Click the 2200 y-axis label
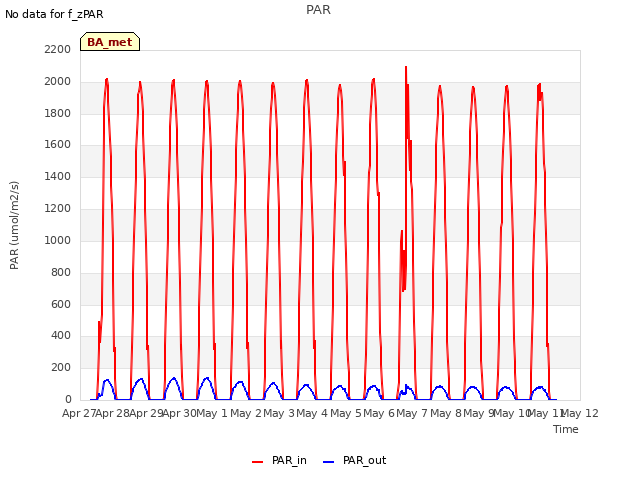Viewport: 640px width, 480px height. point(58,49)
